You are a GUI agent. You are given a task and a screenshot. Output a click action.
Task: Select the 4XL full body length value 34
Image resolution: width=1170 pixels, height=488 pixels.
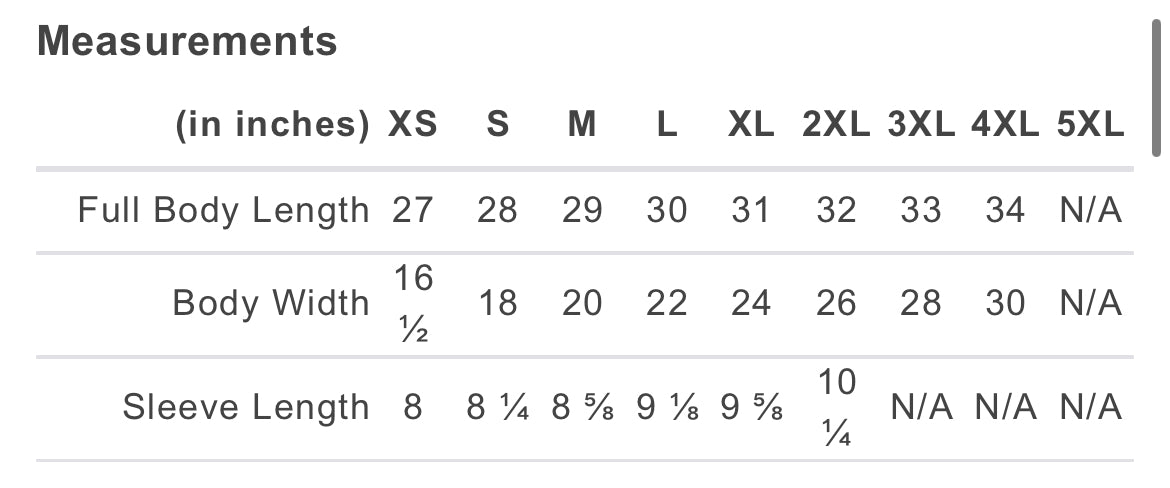click(1005, 210)
